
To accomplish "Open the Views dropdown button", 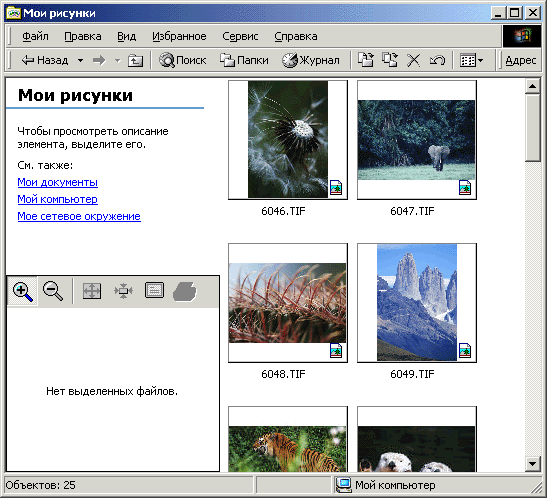I will click(471, 61).
